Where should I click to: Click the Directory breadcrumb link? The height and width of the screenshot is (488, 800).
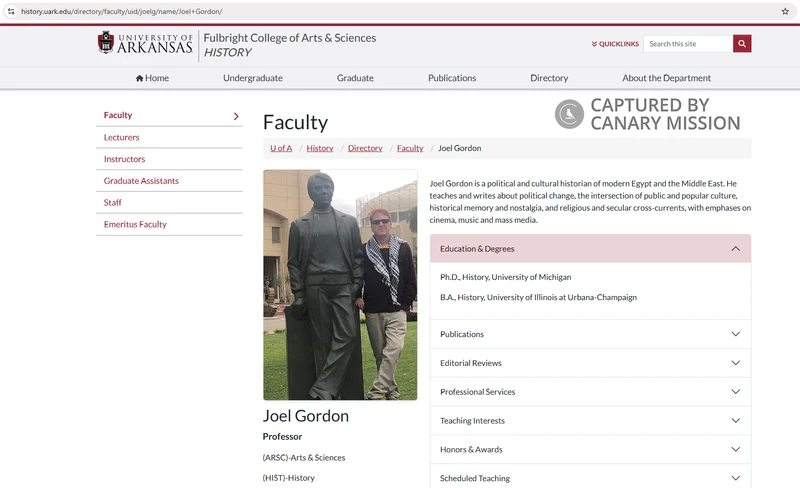pyautogui.click(x=365, y=148)
